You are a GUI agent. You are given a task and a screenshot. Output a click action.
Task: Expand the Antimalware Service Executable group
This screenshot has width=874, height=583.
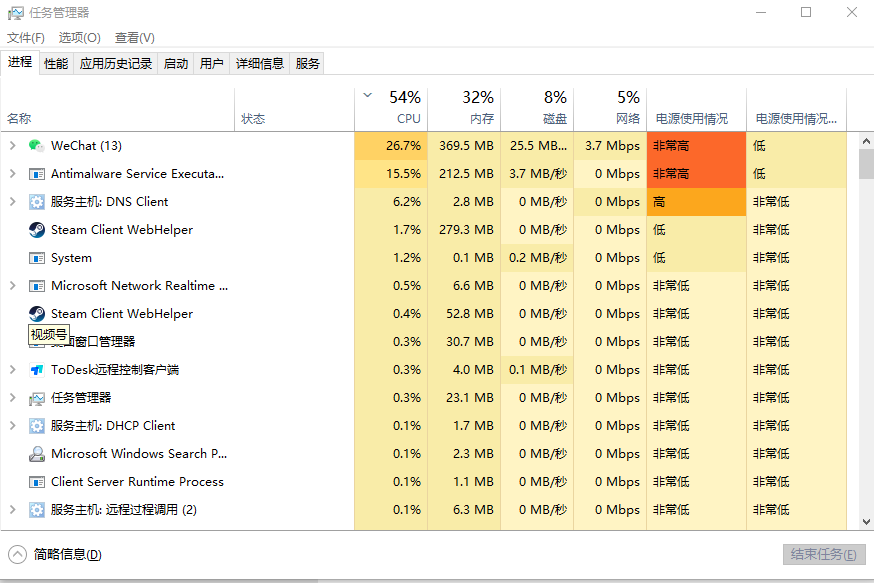click(x=12, y=174)
